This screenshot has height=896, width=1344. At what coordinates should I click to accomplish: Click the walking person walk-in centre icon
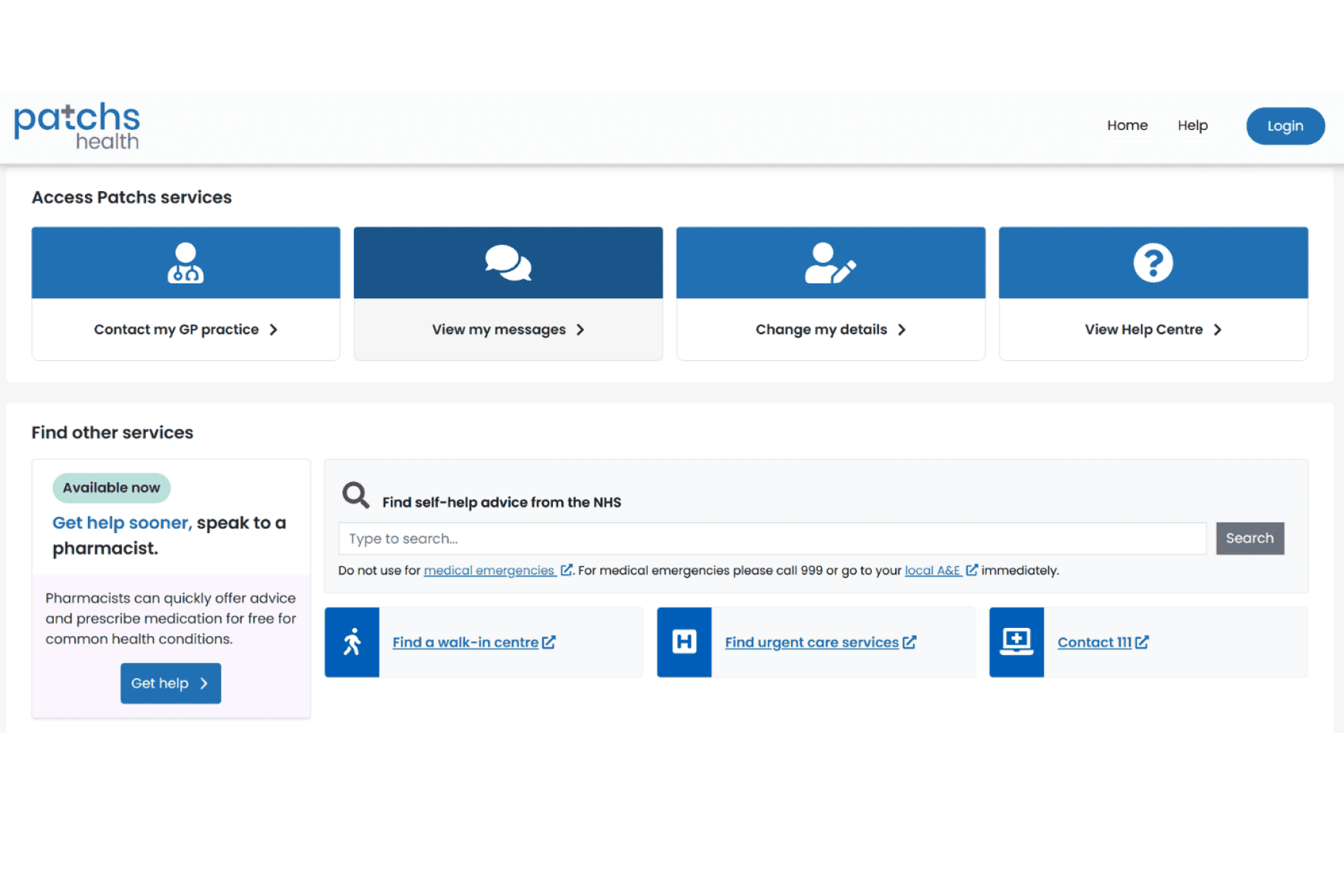[x=352, y=643]
